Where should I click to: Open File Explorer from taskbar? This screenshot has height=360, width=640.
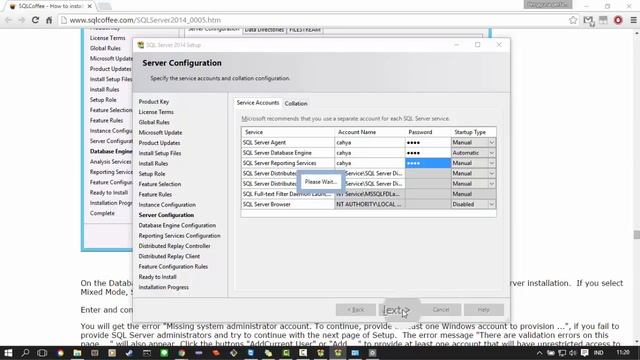pyautogui.click(x=77, y=353)
